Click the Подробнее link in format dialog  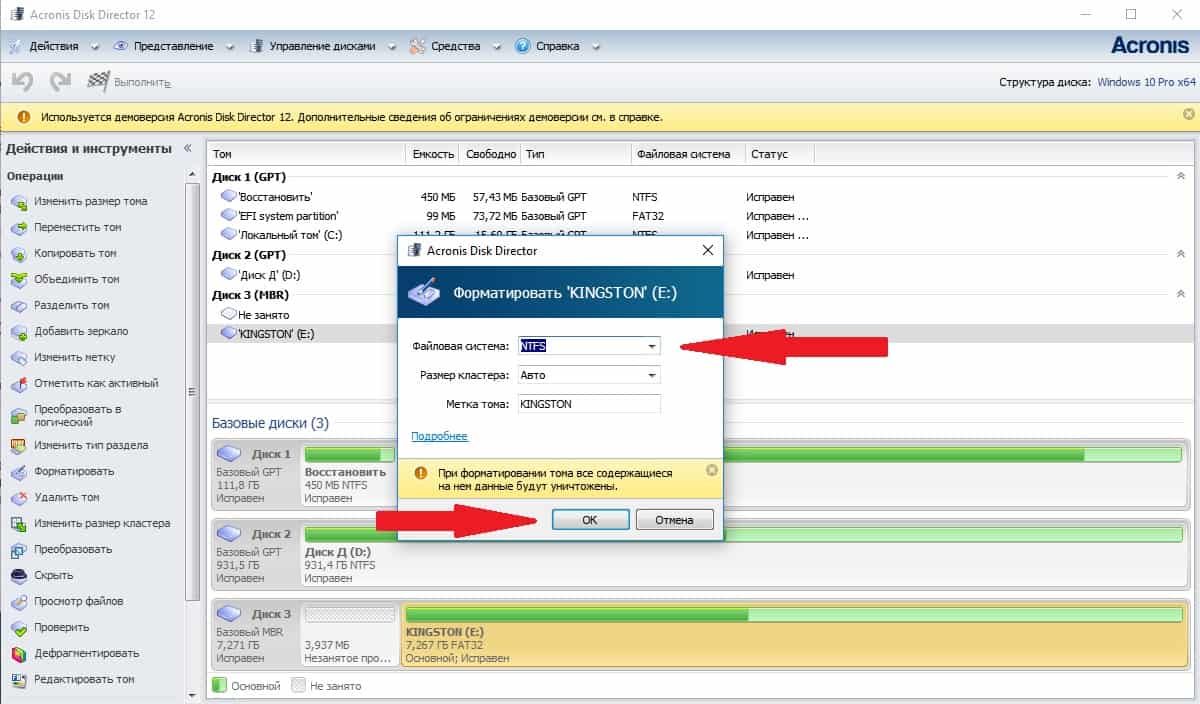439,436
